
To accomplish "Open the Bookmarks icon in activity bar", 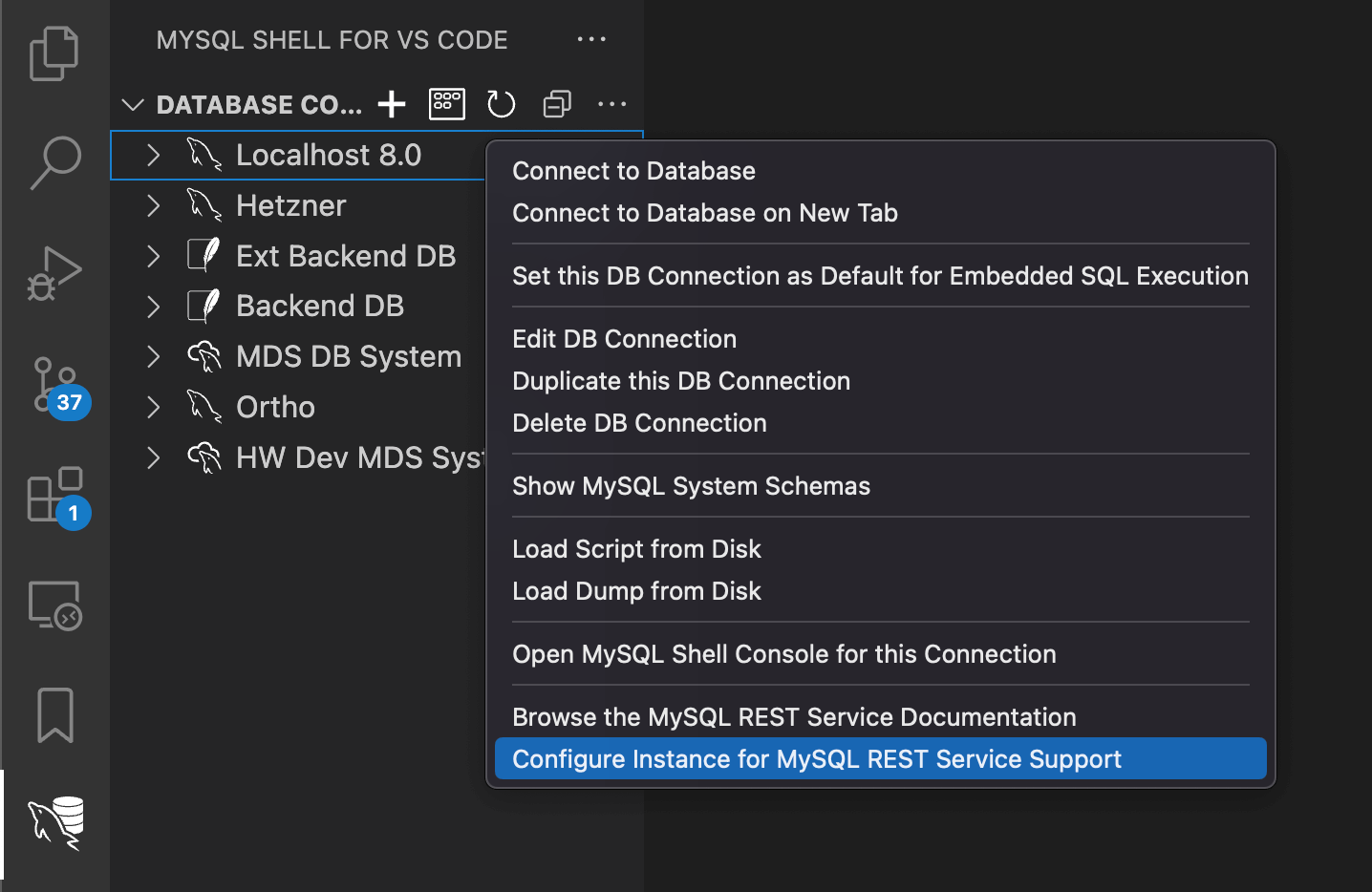I will (54, 714).
